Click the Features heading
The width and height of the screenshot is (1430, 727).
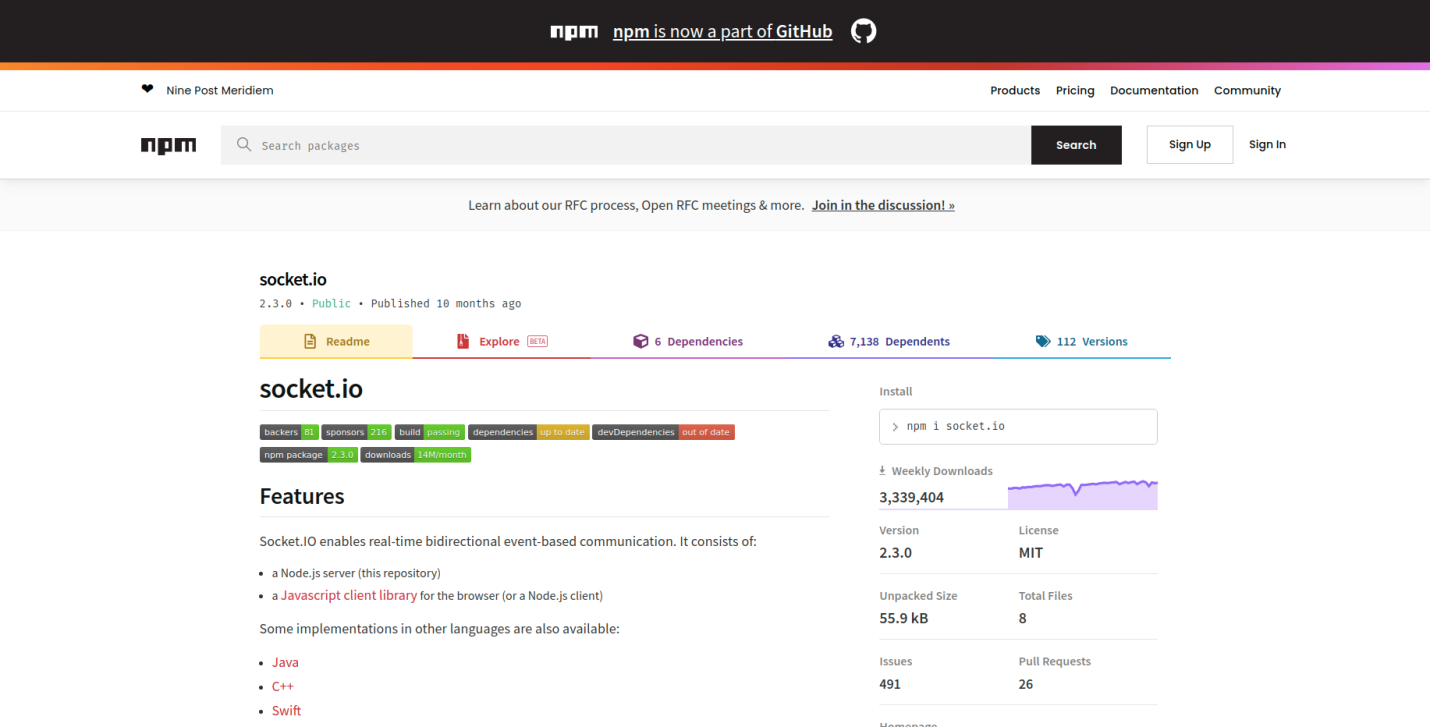[302, 496]
